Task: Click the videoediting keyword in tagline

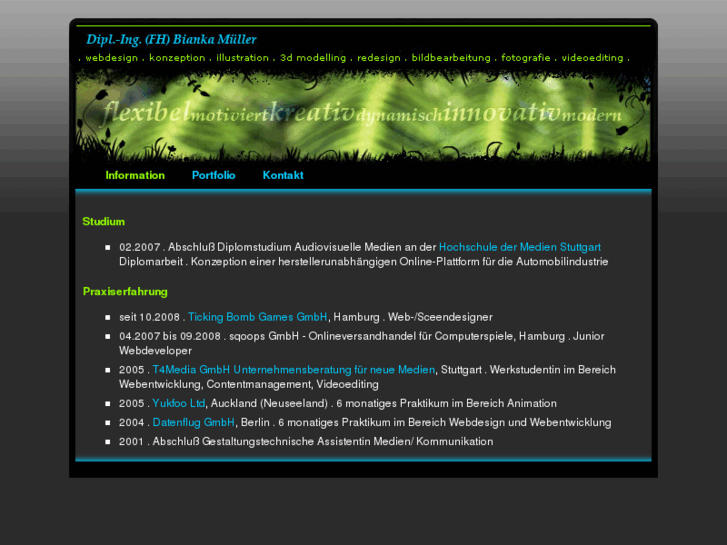Action: (593, 58)
